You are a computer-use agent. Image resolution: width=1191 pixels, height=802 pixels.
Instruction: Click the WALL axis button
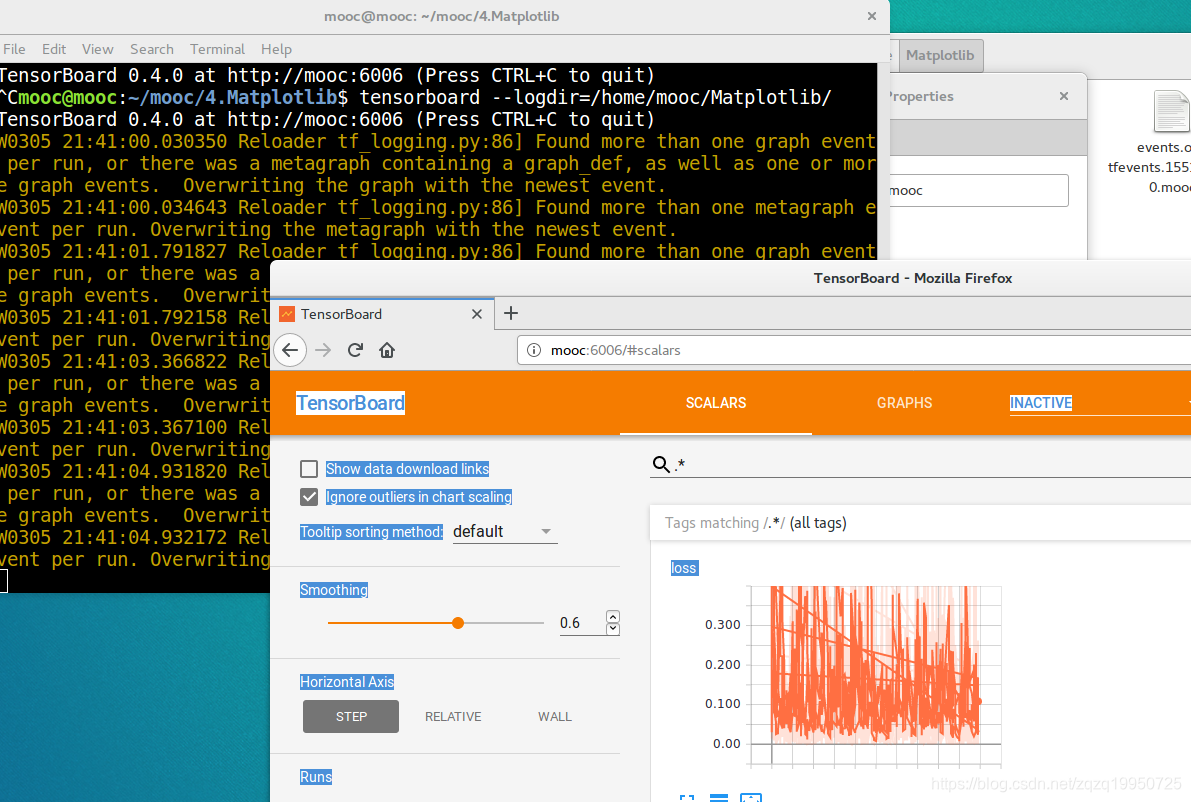click(555, 716)
